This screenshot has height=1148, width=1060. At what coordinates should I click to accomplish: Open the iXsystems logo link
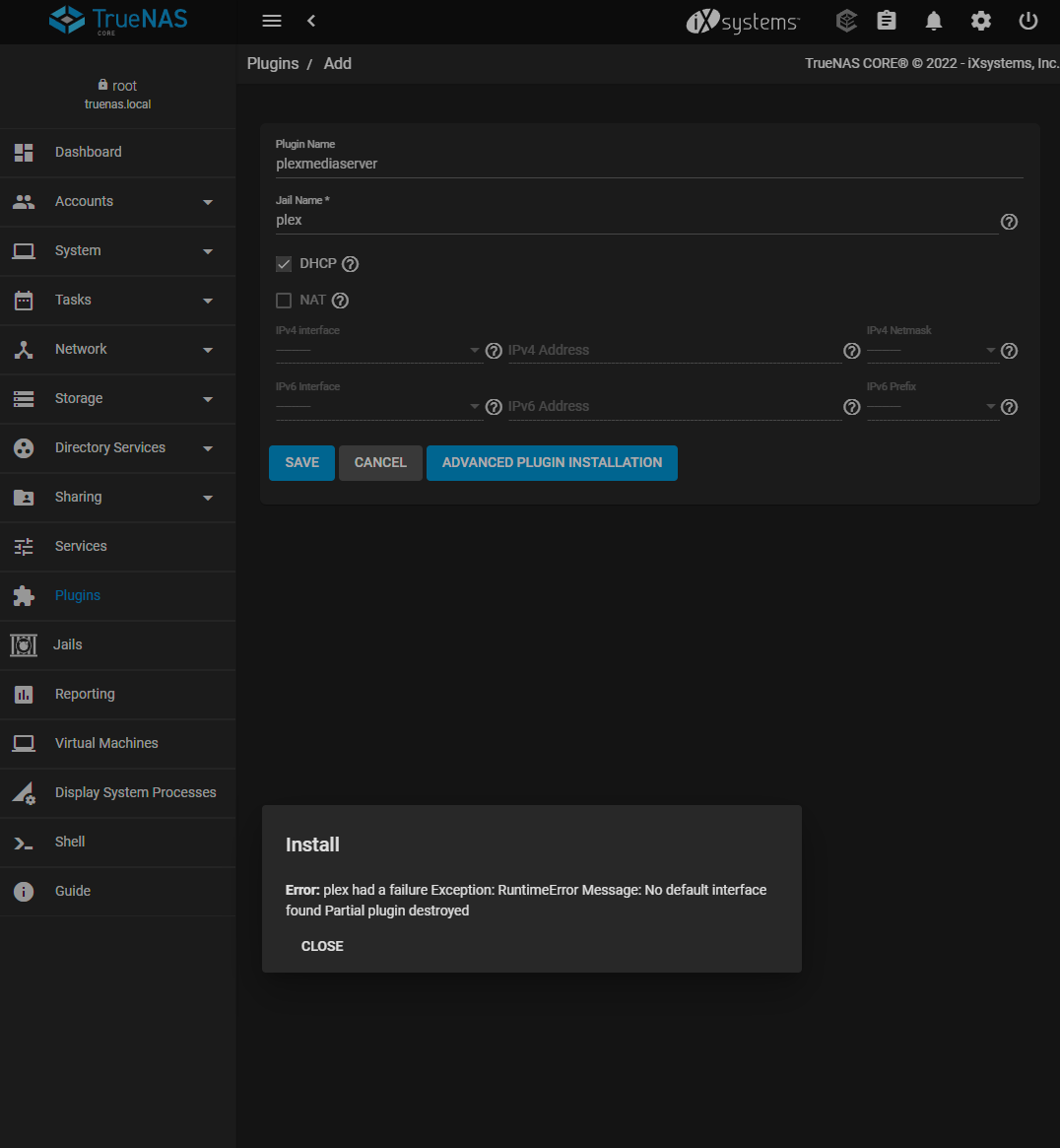point(743,22)
